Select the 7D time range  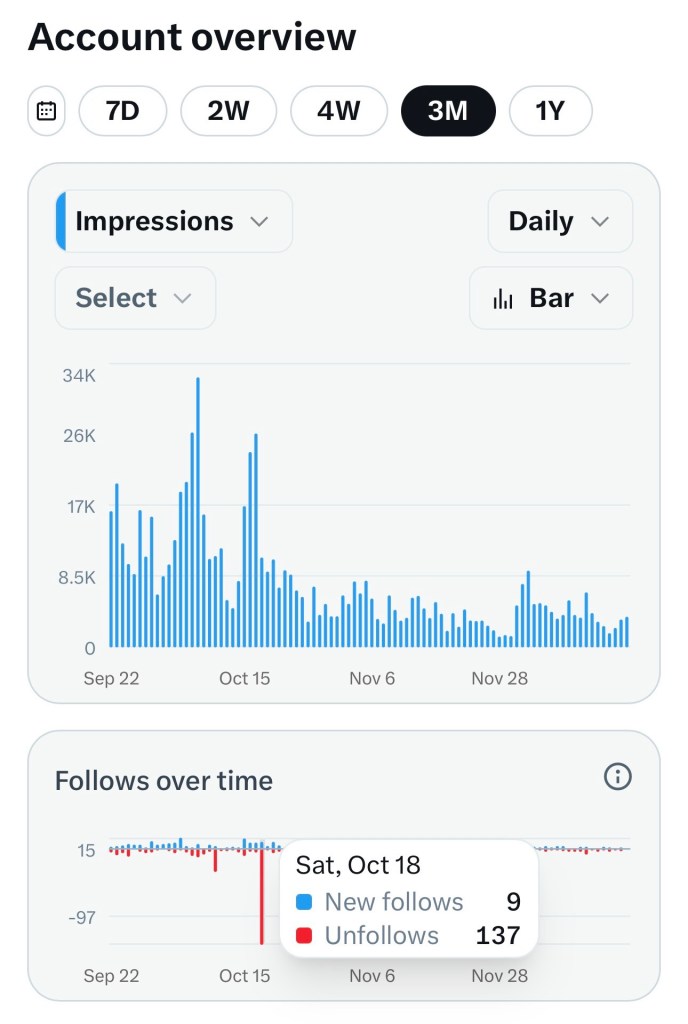(123, 111)
